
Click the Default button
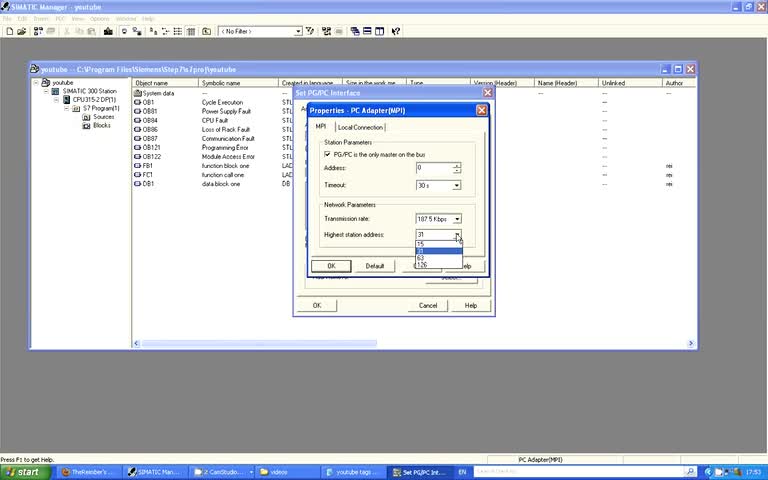coord(375,266)
